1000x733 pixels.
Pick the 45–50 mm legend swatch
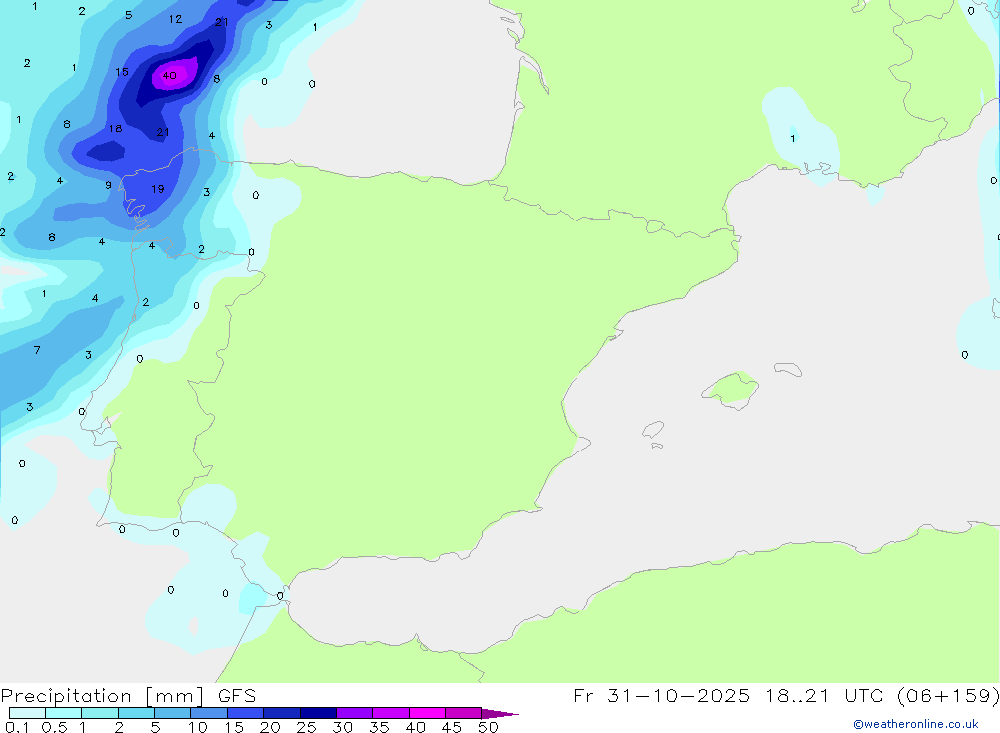[464, 713]
